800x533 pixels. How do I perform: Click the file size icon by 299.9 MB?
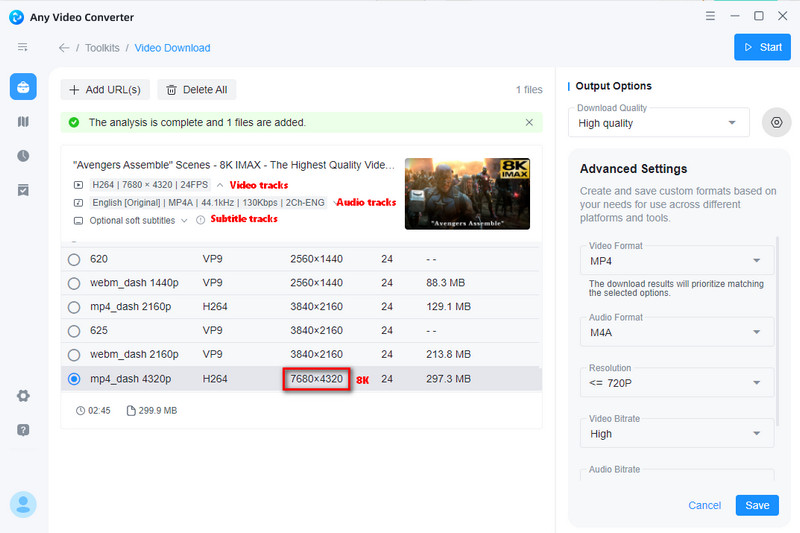[x=131, y=411]
